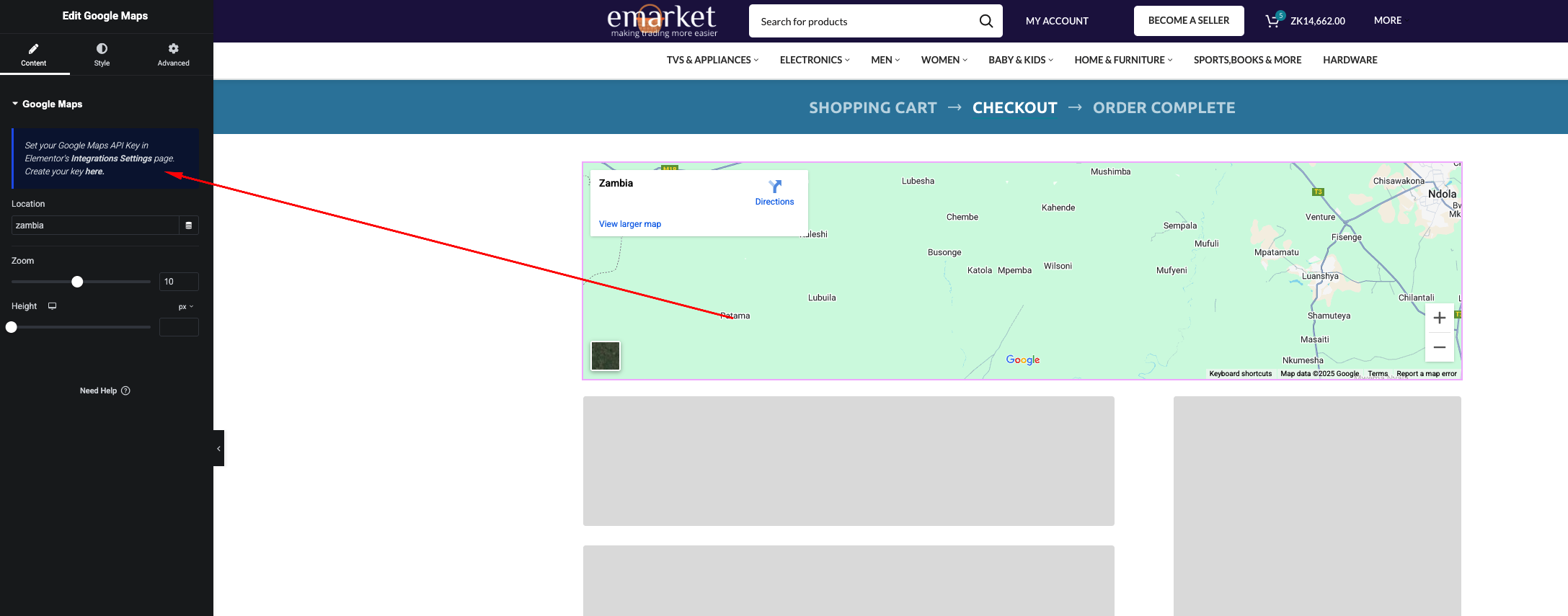
Task: Open responsive device switcher for Height
Action: coord(52,306)
